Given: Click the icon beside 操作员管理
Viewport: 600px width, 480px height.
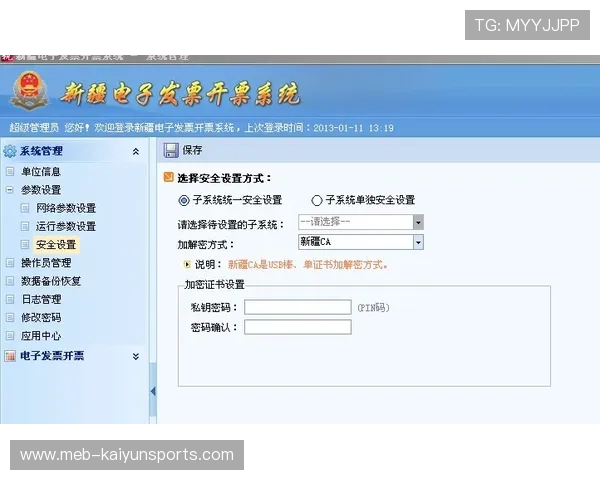Looking at the screenshot, I should click(x=10, y=263).
